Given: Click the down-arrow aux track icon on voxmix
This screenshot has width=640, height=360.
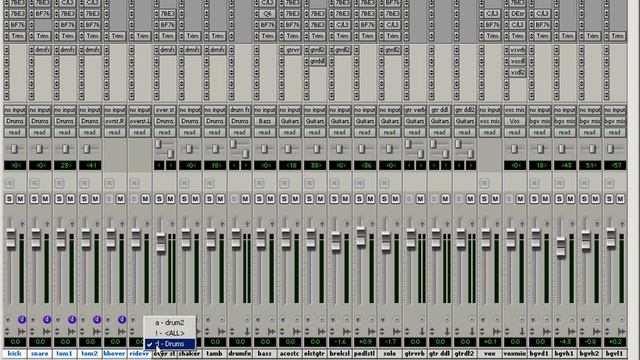Looking at the screenshot, I should [522, 331].
